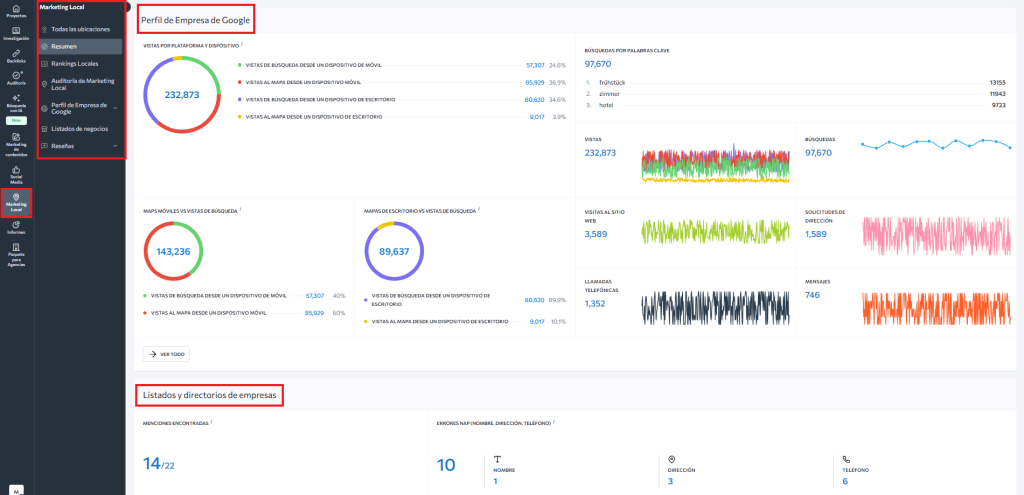Collapse the Marketing Local side panel
1024x495 pixels.
click(x=127, y=7)
